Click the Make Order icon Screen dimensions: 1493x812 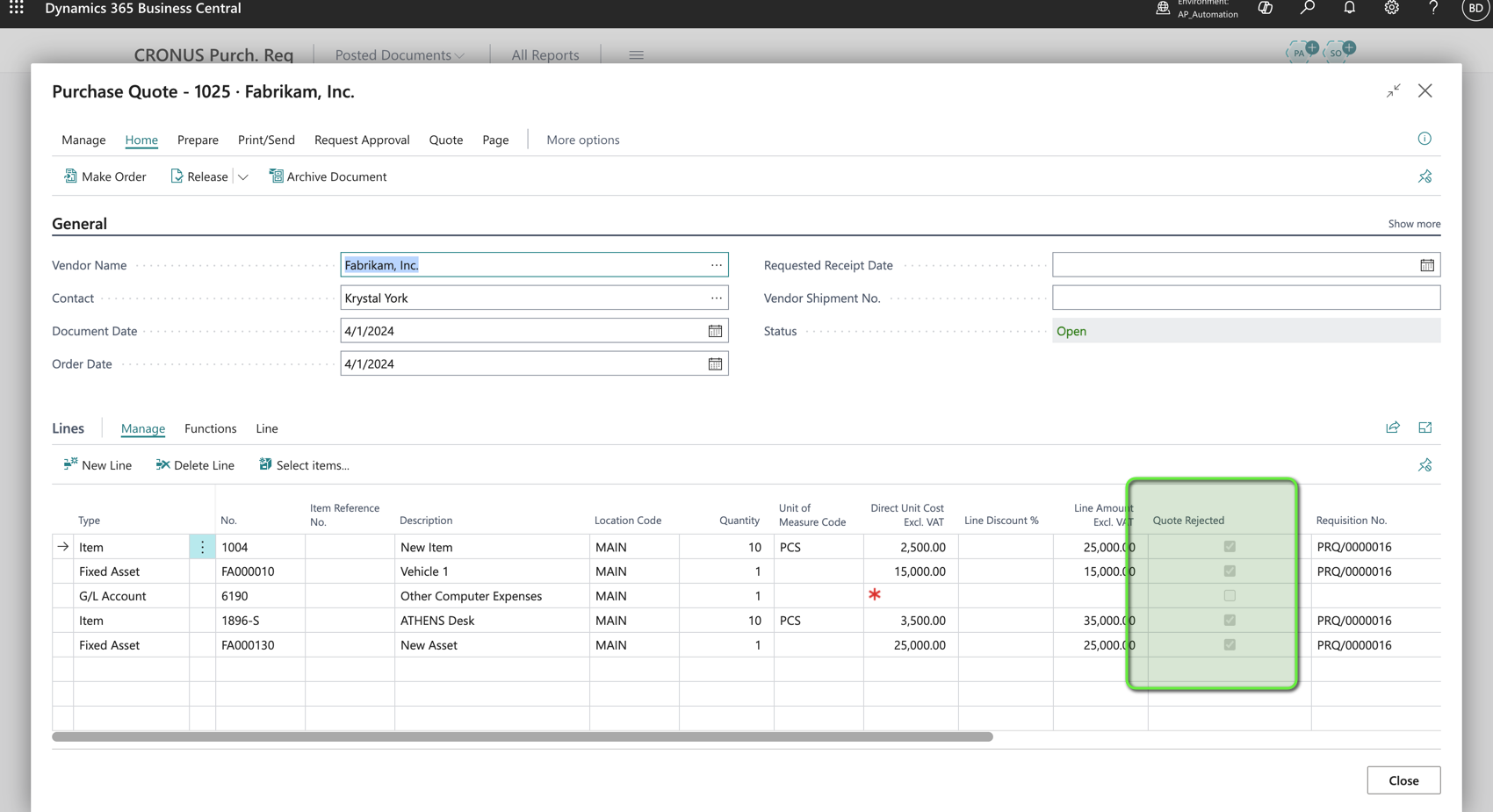[x=70, y=176]
